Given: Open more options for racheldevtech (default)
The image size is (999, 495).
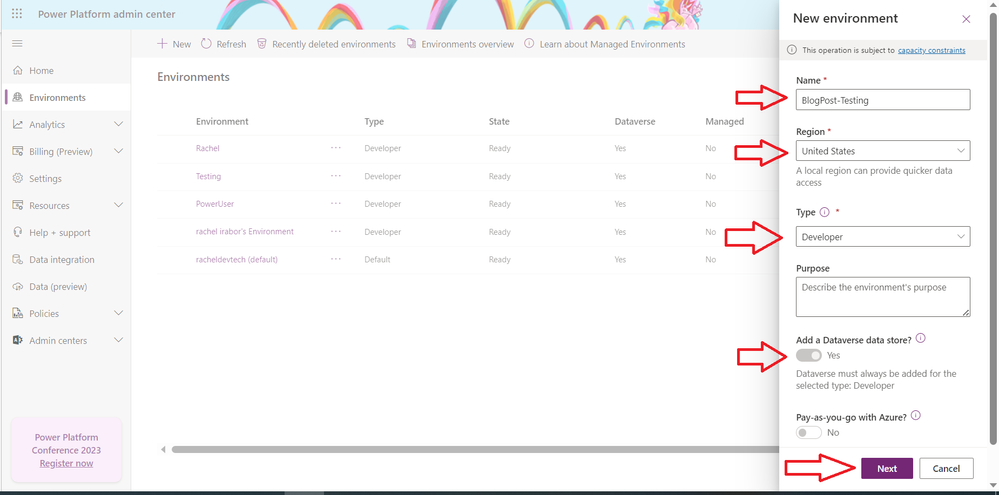Looking at the screenshot, I should (336, 259).
